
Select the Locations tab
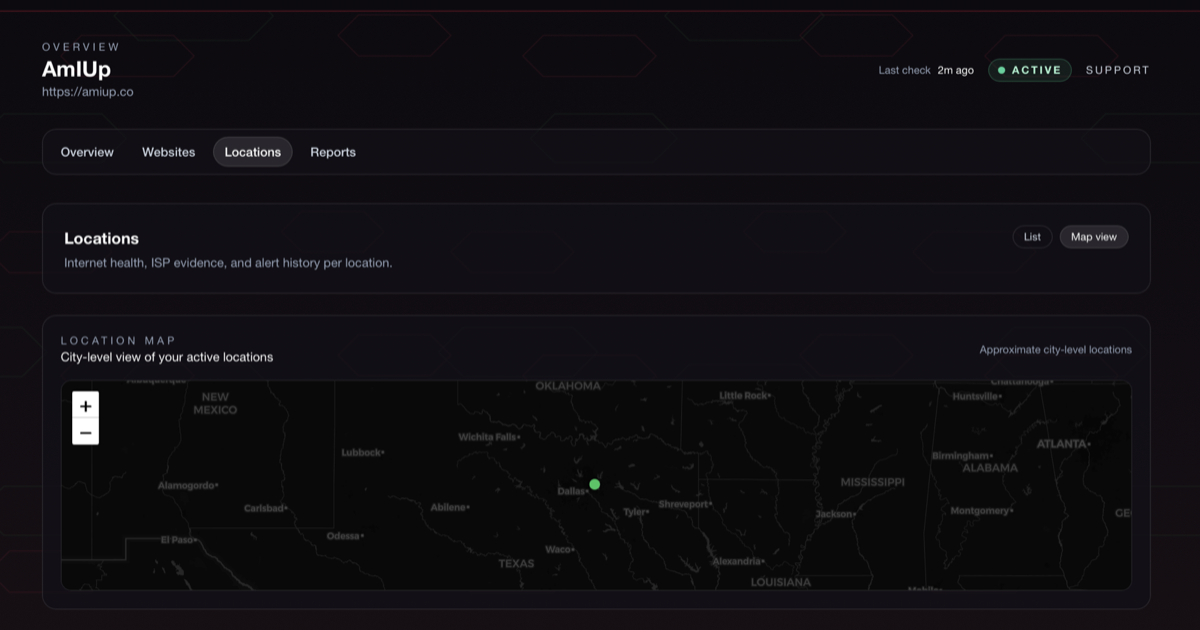252,152
